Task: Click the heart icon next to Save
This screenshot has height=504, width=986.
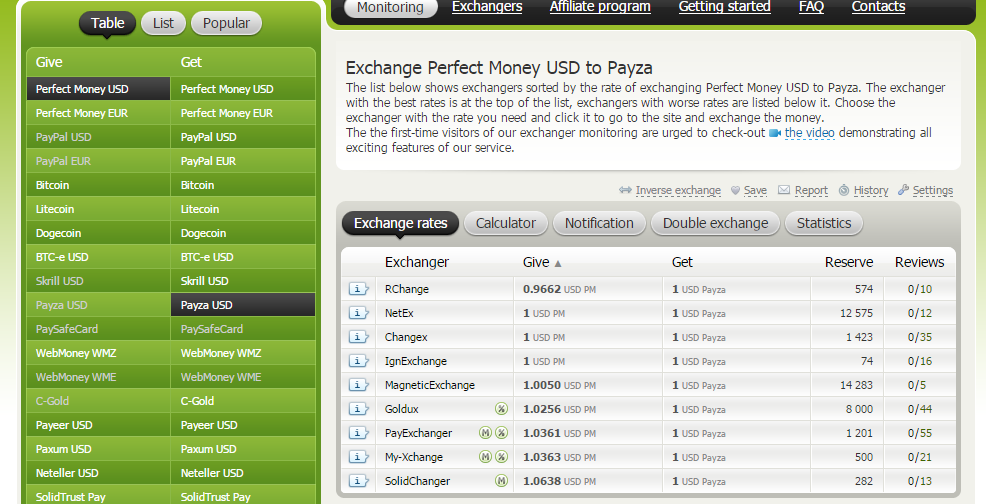Action: click(x=735, y=190)
